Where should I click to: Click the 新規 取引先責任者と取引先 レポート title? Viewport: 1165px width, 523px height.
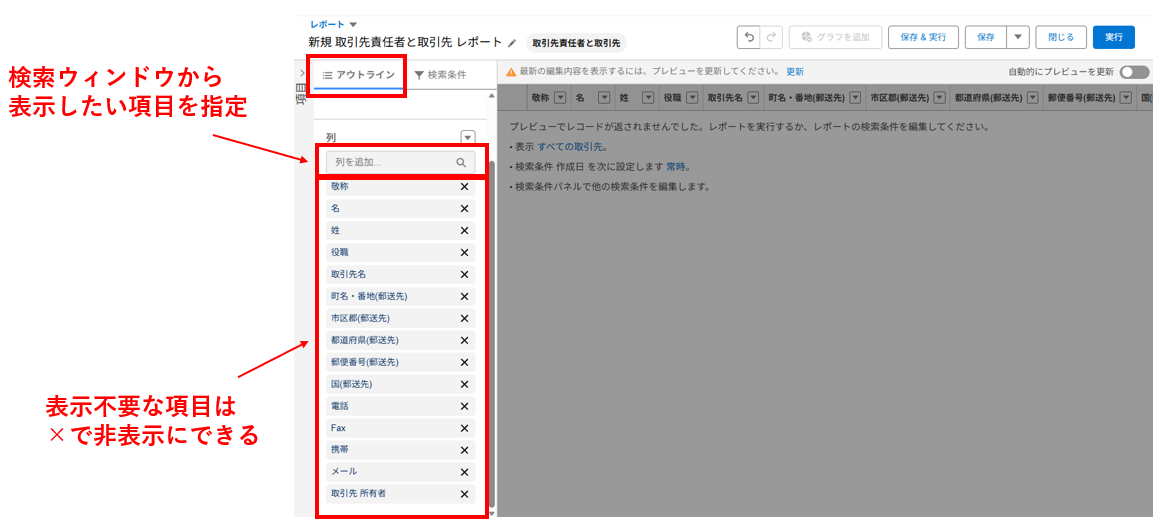coord(405,42)
